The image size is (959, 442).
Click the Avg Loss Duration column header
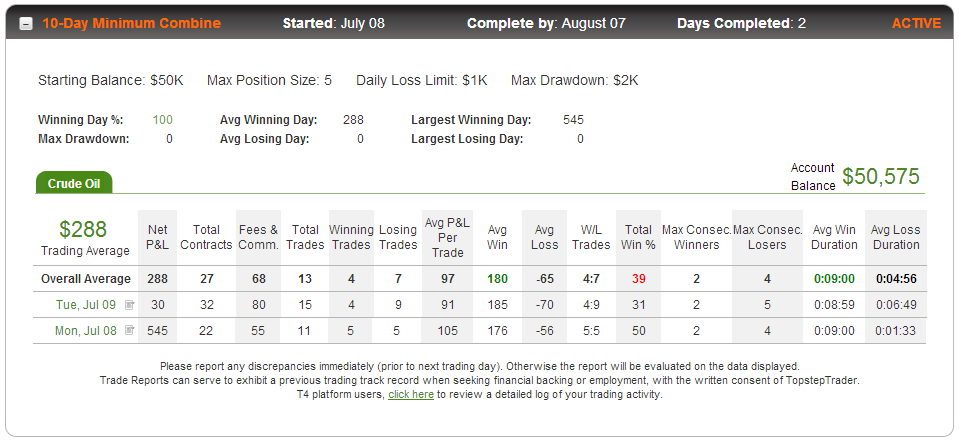click(896, 237)
